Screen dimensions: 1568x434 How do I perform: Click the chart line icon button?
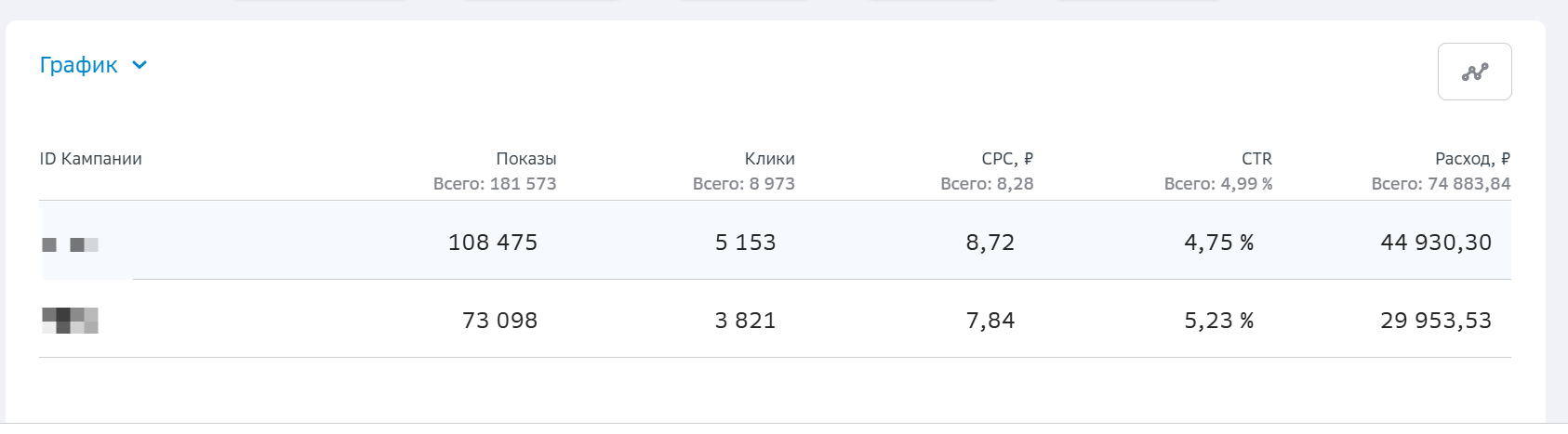(x=1474, y=72)
